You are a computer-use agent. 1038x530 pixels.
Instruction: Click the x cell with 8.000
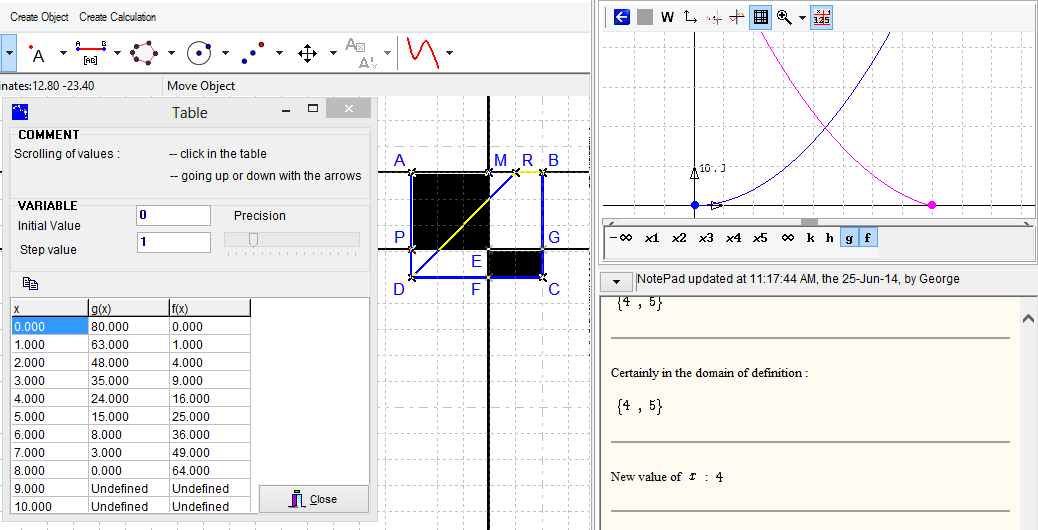50,470
